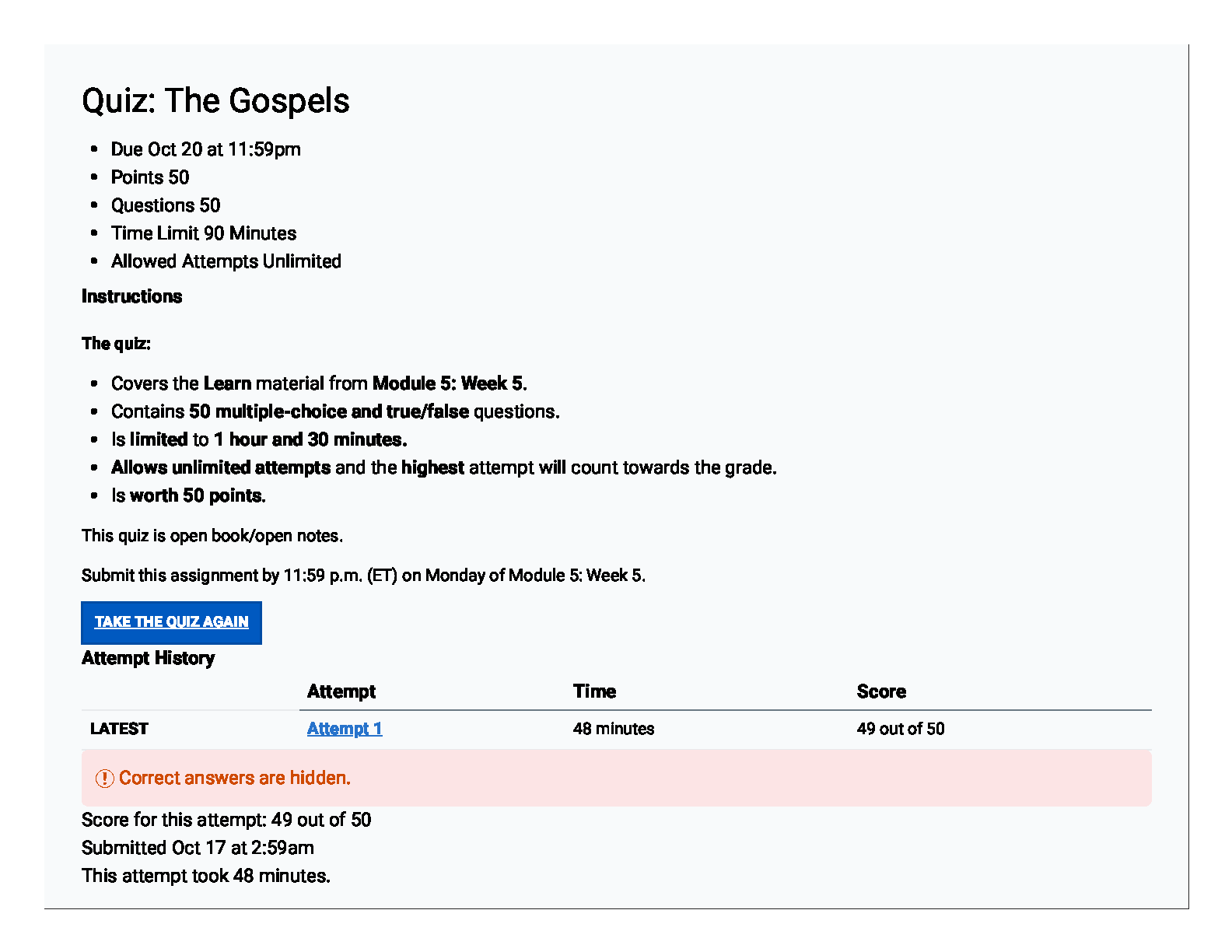
Task: Click the Time Limit 90 Minutes line
Action: coord(204,233)
